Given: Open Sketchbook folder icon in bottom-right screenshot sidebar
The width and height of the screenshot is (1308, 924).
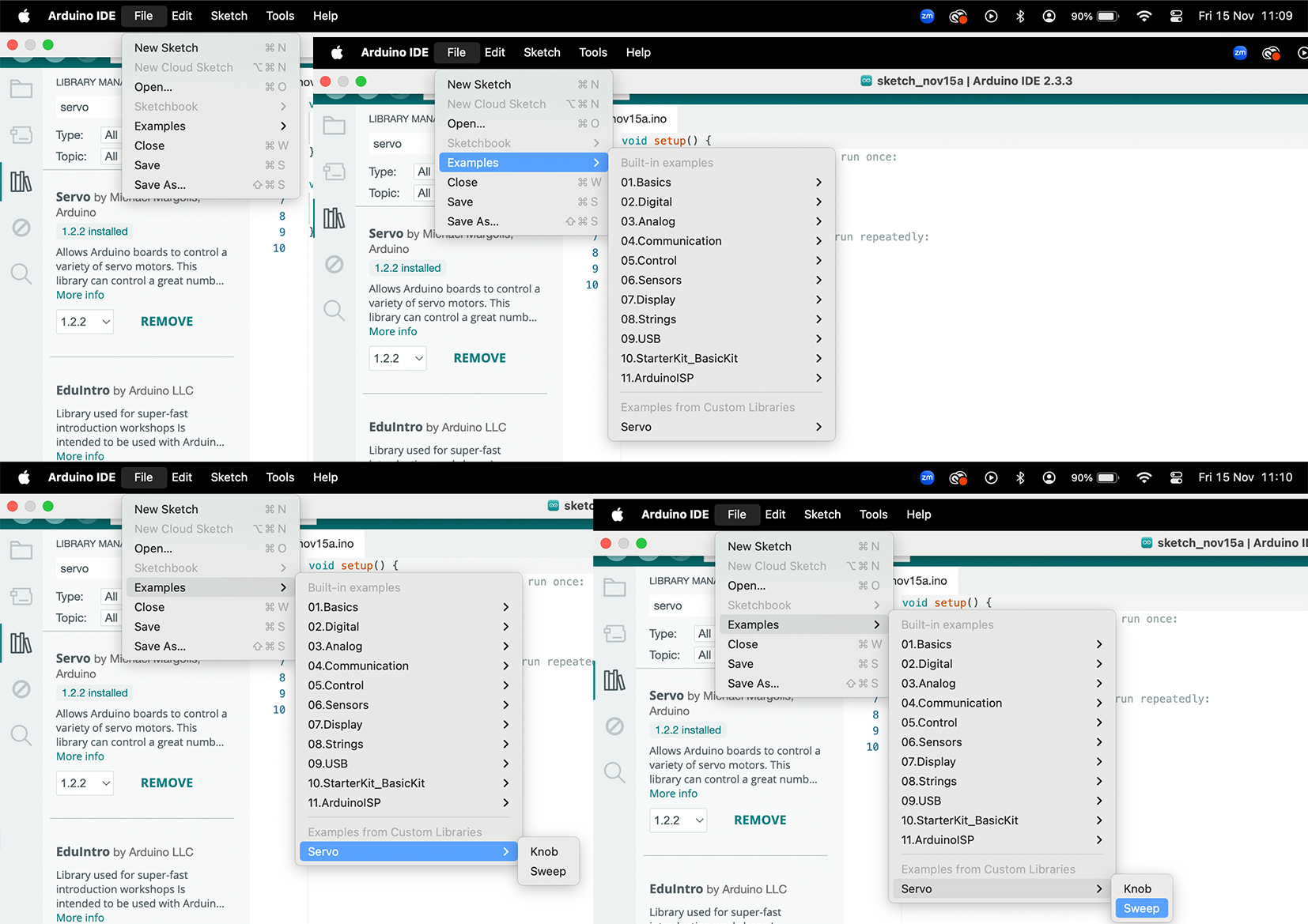Looking at the screenshot, I should [614, 587].
